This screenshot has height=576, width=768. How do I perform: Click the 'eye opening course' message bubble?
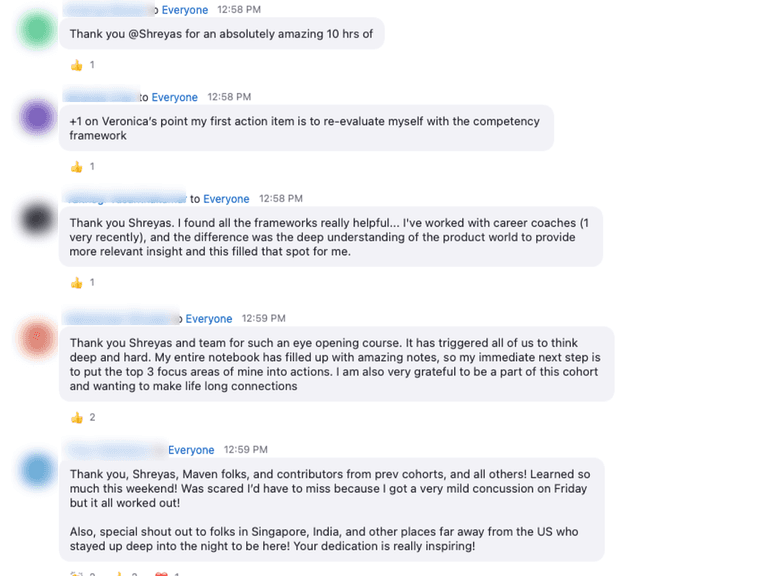[x=335, y=364]
